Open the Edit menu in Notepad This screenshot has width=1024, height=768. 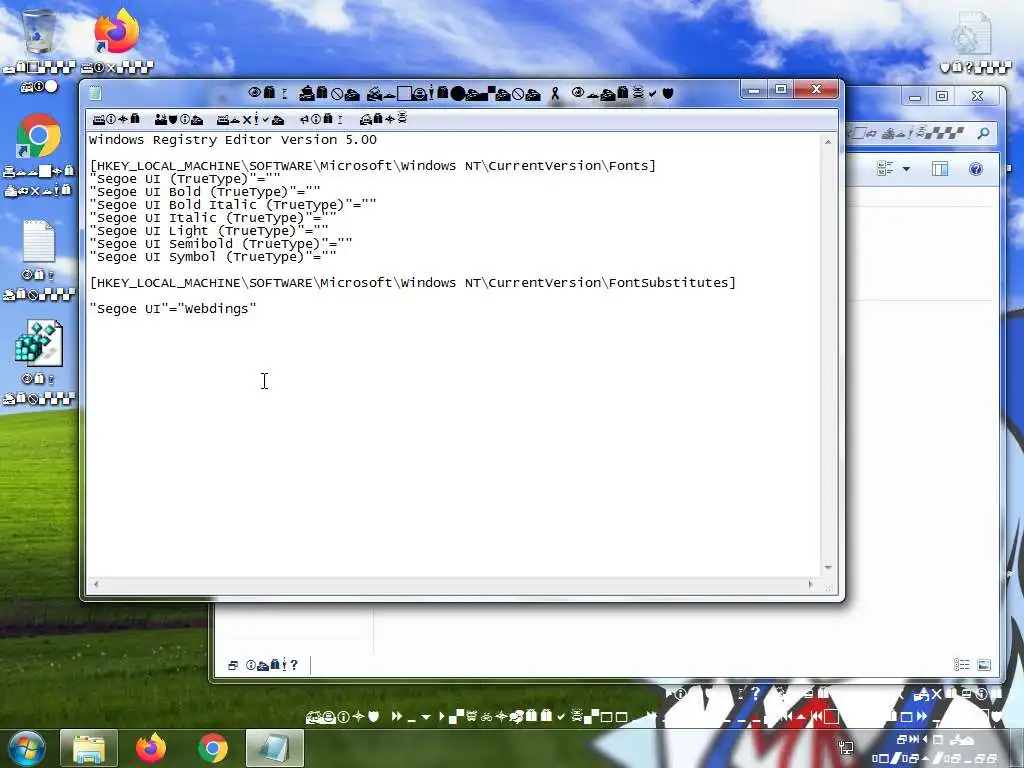tap(178, 119)
